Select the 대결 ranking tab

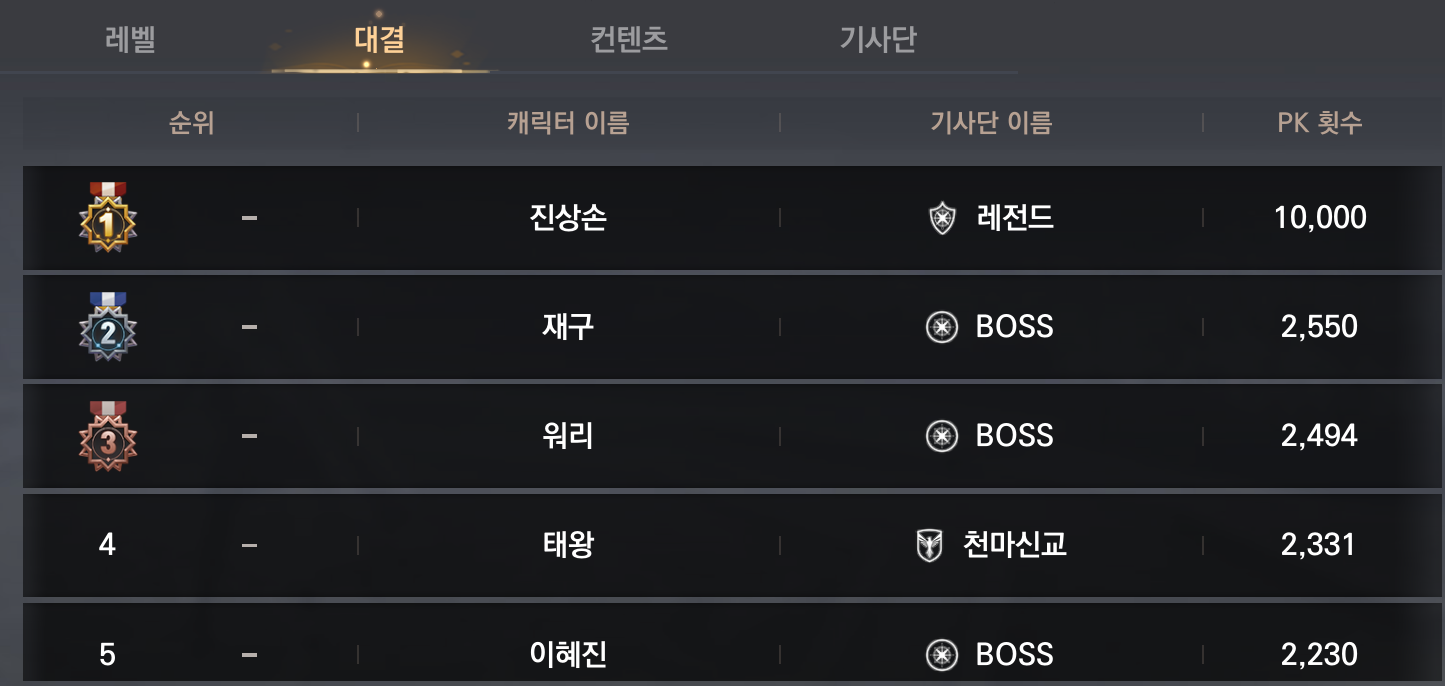coord(380,40)
